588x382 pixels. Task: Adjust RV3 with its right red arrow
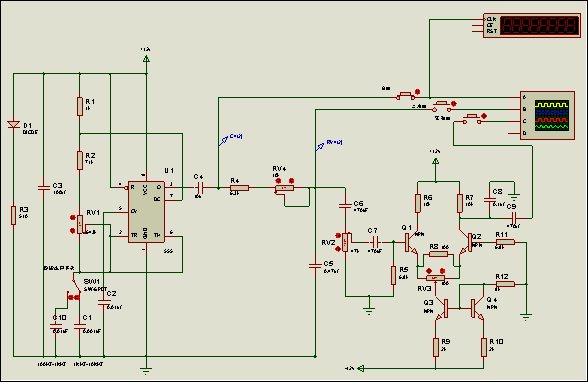pos(442,271)
